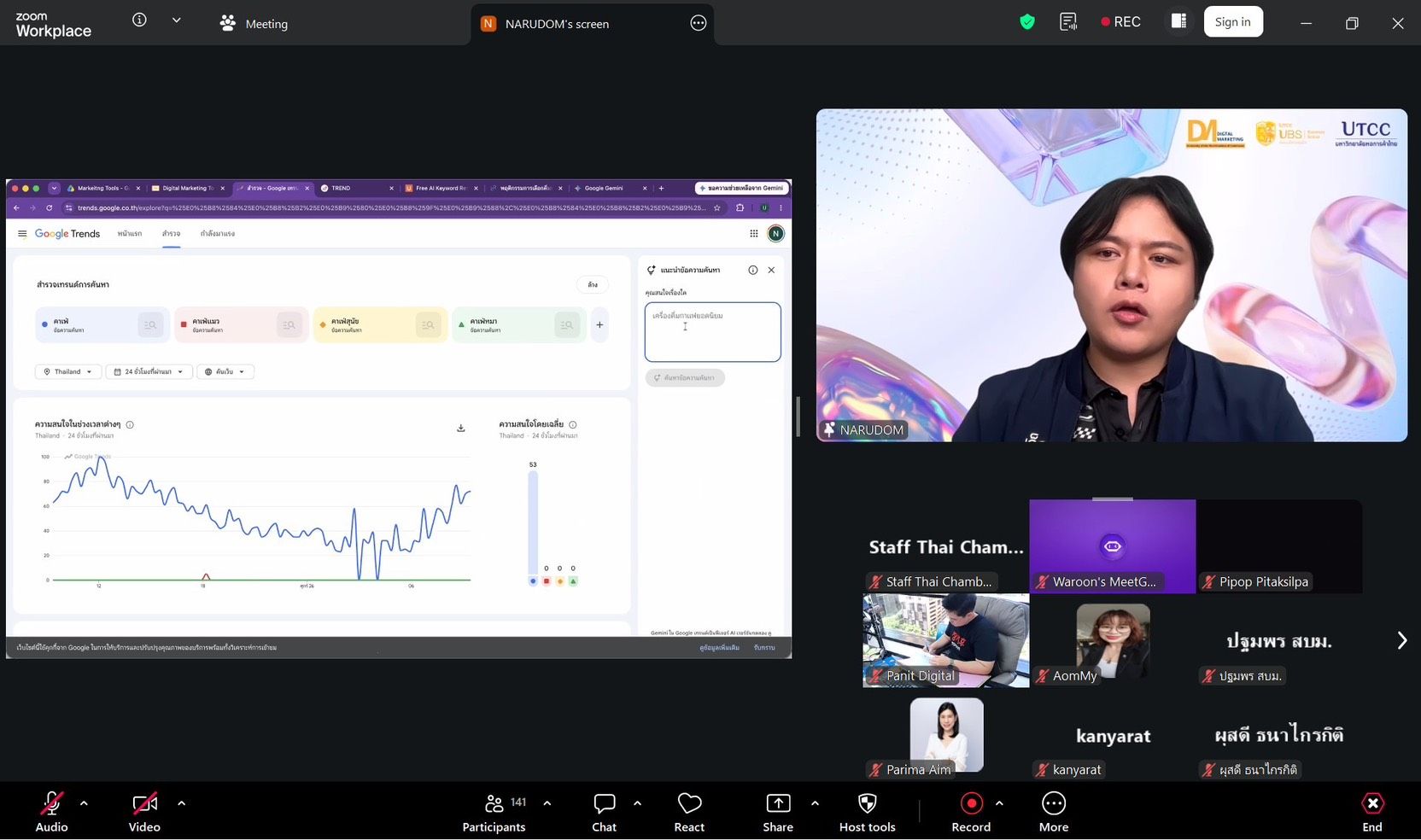The width and height of the screenshot is (1421, 840).
Task: Open the Thailand region dropdown
Action: (x=68, y=371)
